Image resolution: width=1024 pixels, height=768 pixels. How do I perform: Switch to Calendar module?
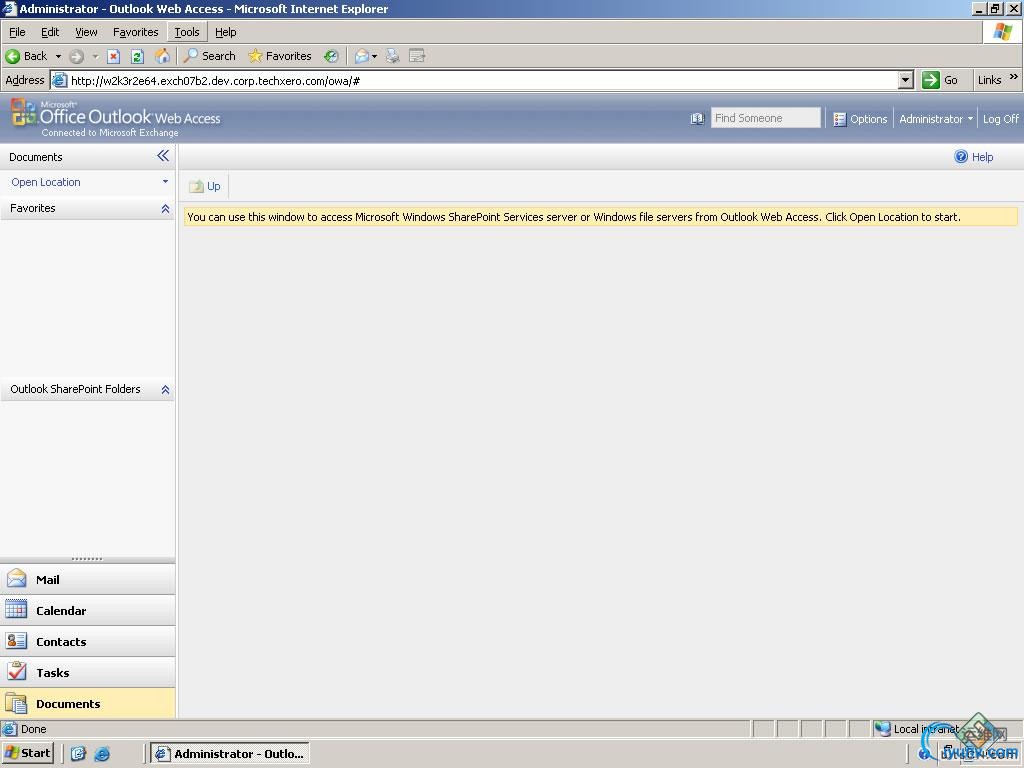88,611
